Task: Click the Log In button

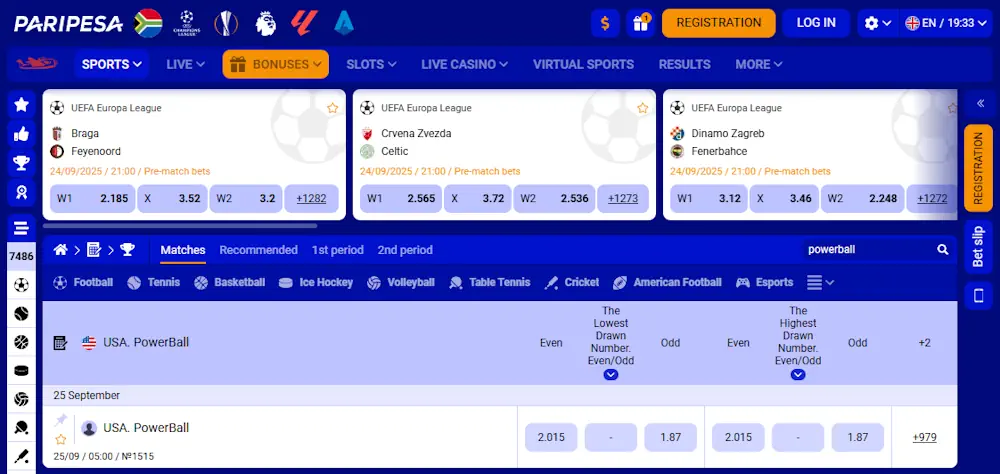Action: click(816, 23)
